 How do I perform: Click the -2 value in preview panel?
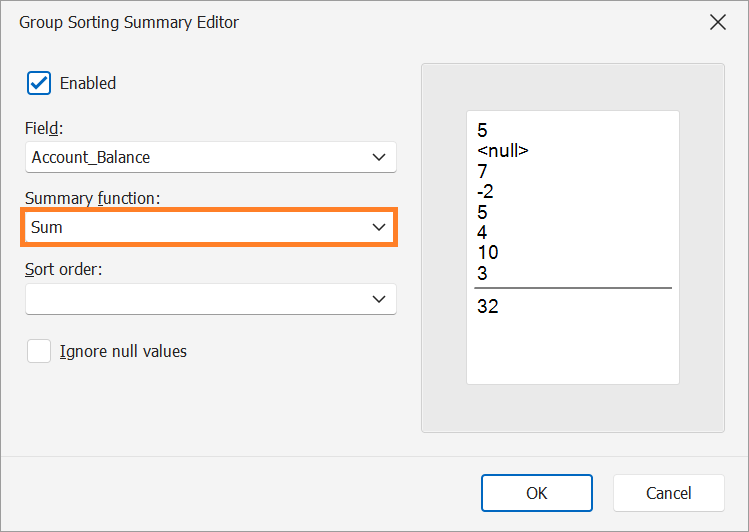click(485, 192)
